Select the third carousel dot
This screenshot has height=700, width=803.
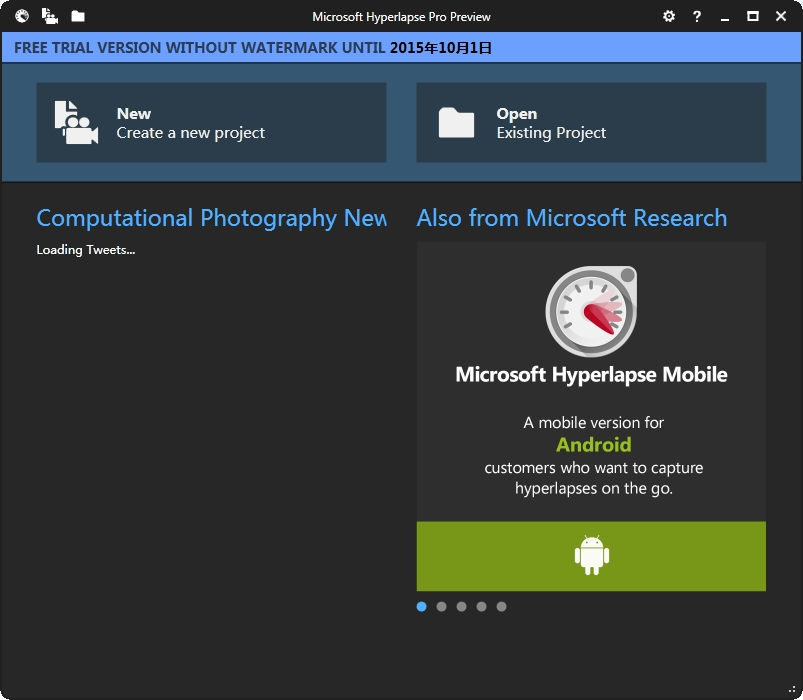pos(461,606)
